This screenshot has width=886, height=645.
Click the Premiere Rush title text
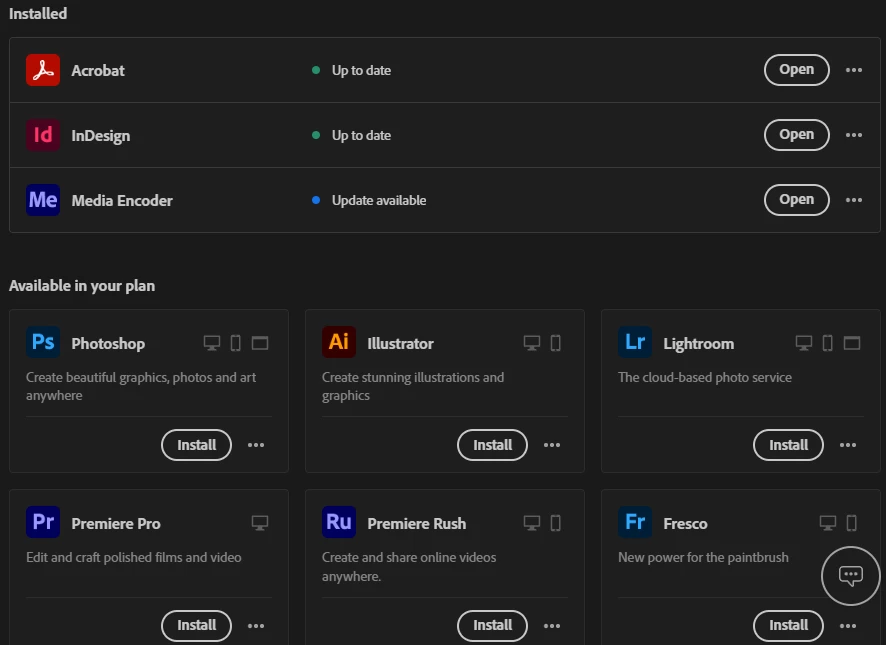tap(417, 523)
